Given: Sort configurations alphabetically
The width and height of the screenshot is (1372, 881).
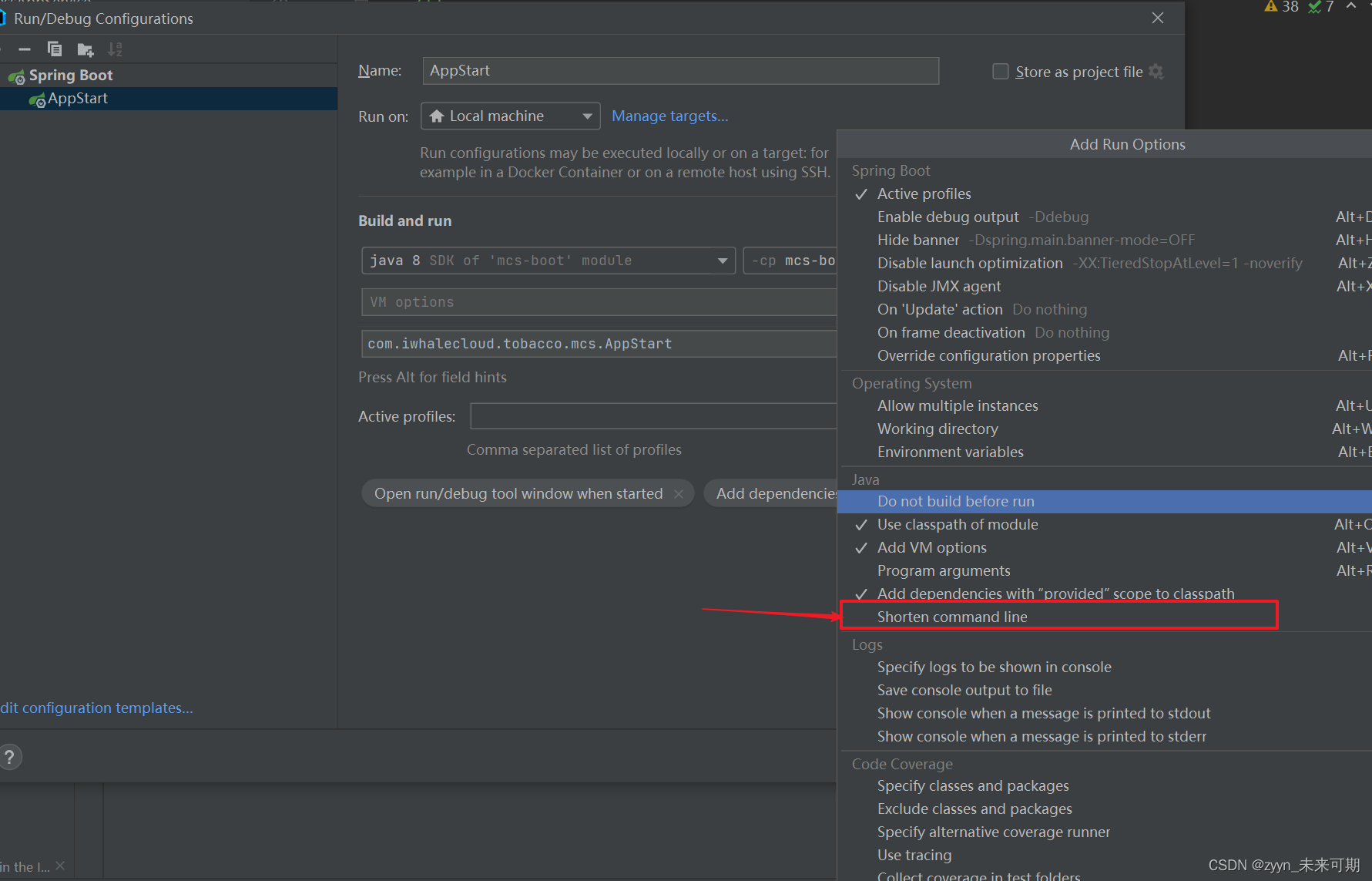Looking at the screenshot, I should (x=115, y=49).
